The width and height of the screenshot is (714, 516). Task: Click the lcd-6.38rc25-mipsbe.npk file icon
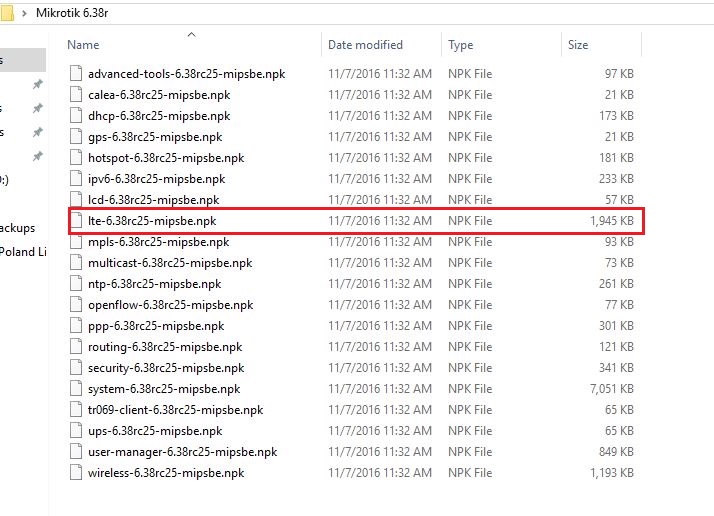76,199
